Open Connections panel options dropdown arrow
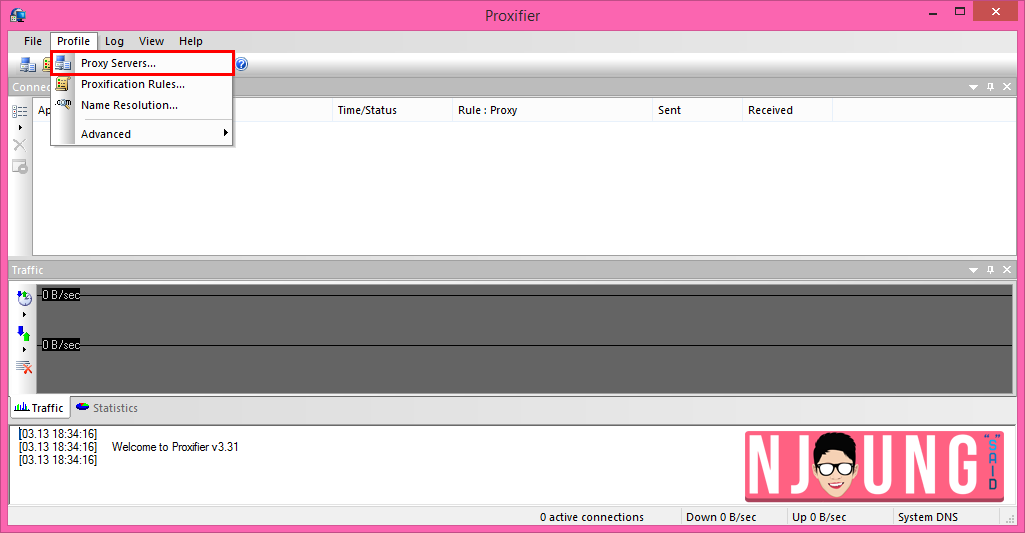 coord(973,87)
